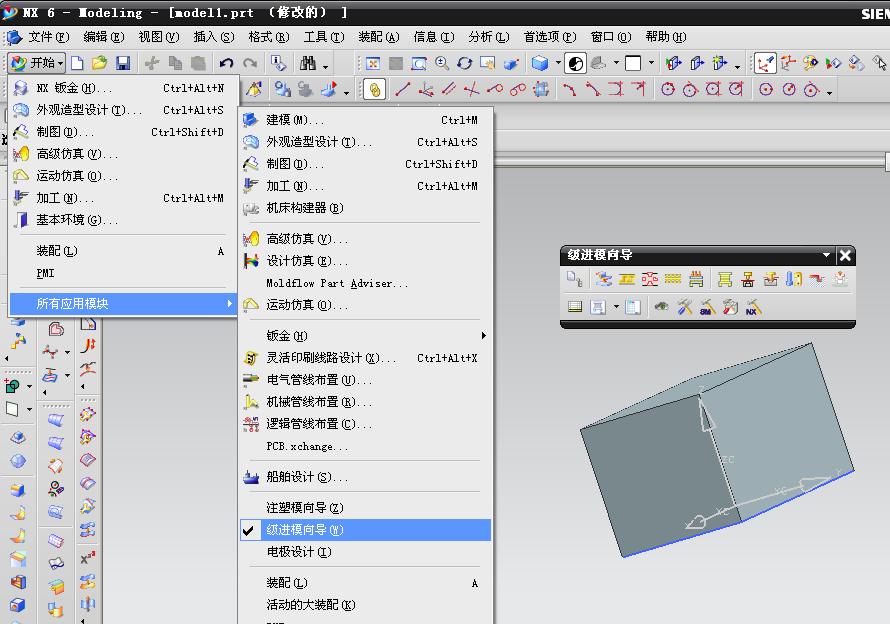Select 运动仿真 in the left start menu

point(123,176)
